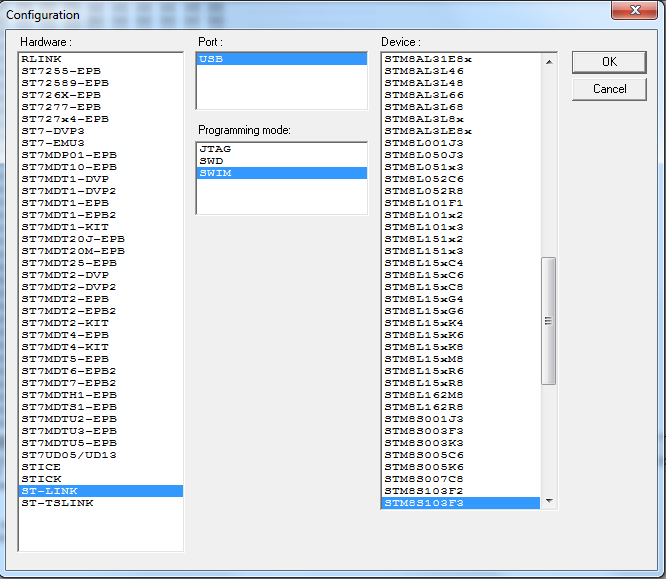Select ST-LINK in the Hardware list
Image resolution: width=666 pixels, height=579 pixels.
click(101, 491)
